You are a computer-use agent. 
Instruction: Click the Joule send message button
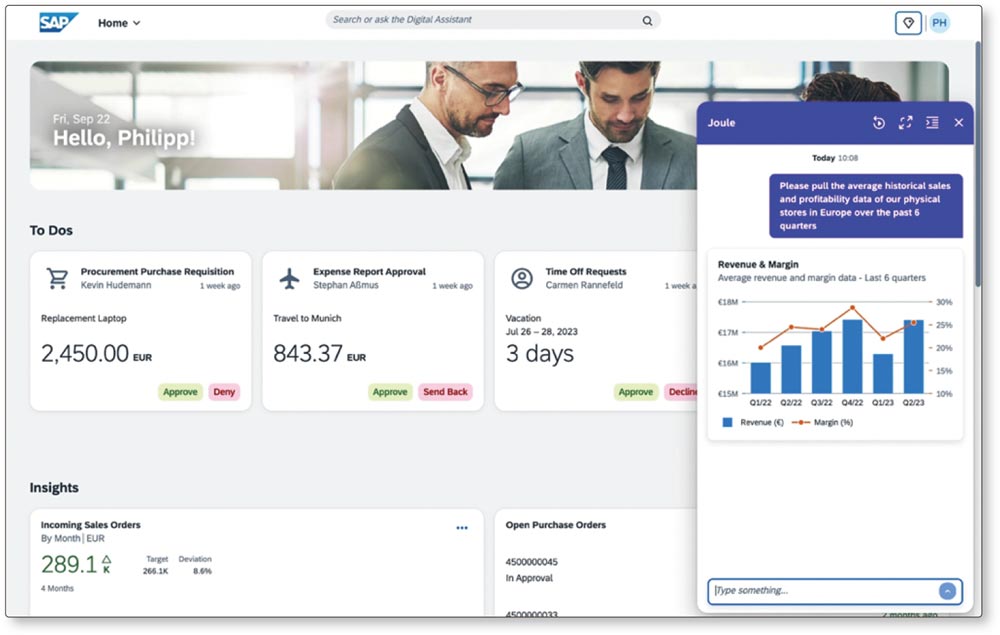point(947,591)
